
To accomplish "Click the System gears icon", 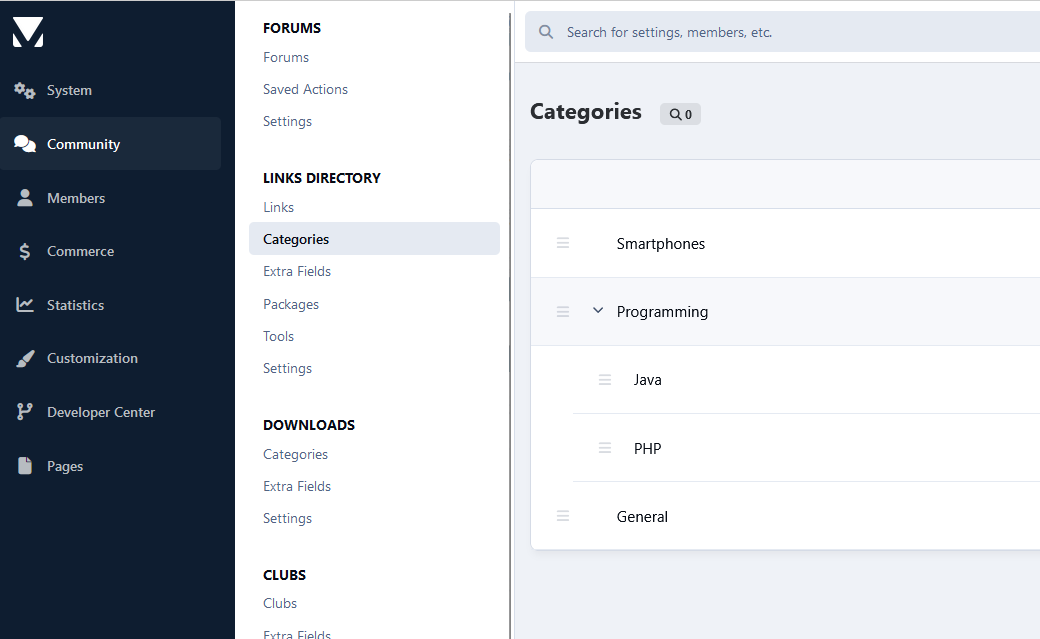I will 25,90.
